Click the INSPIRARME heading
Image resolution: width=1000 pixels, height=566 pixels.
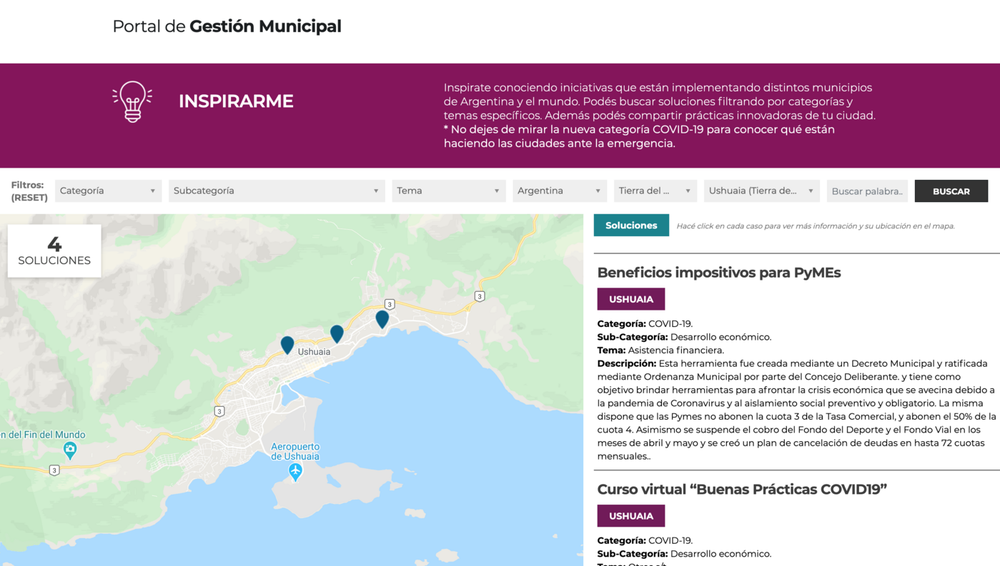coord(236,101)
